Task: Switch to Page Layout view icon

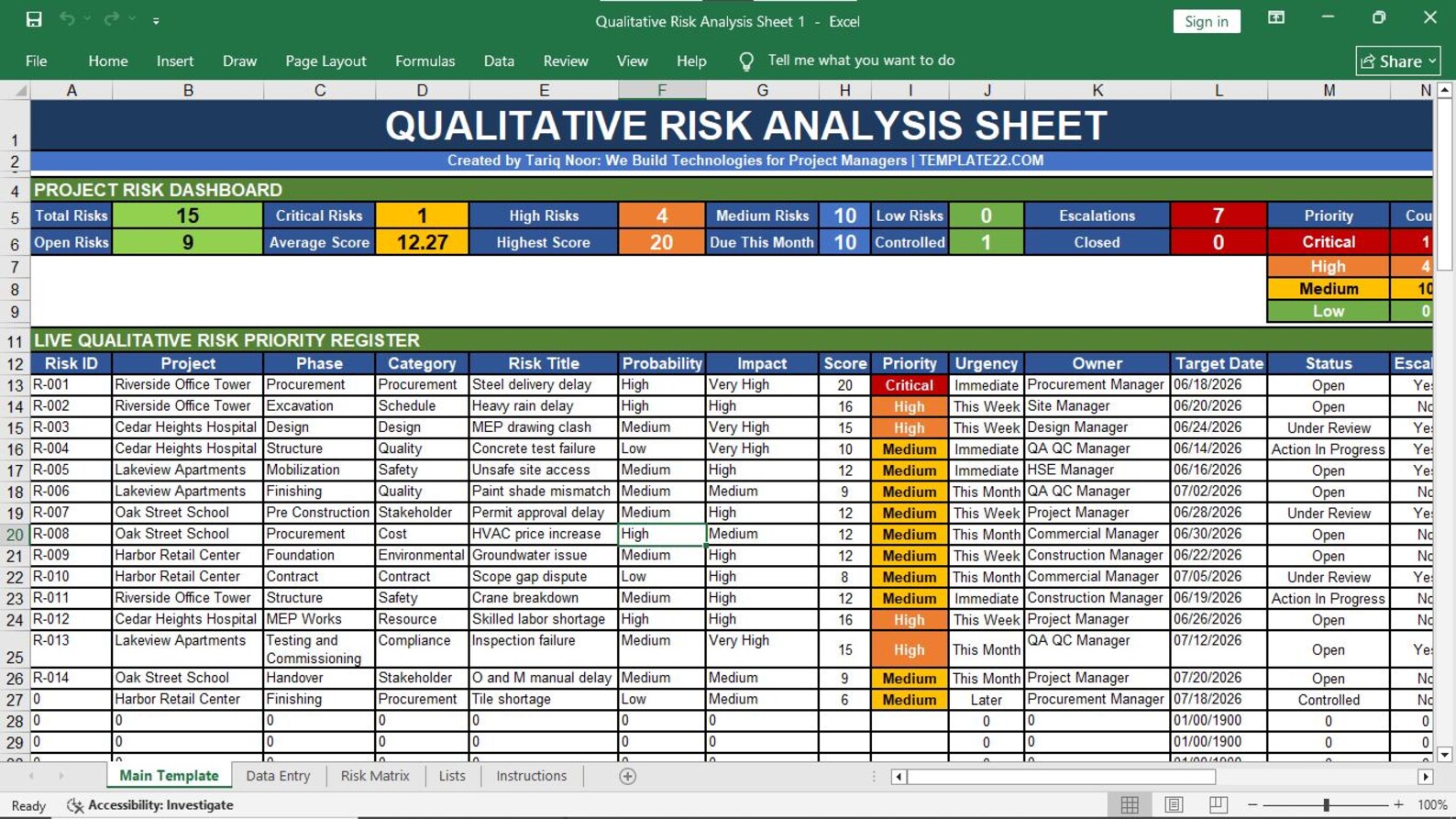Action: (x=1174, y=805)
